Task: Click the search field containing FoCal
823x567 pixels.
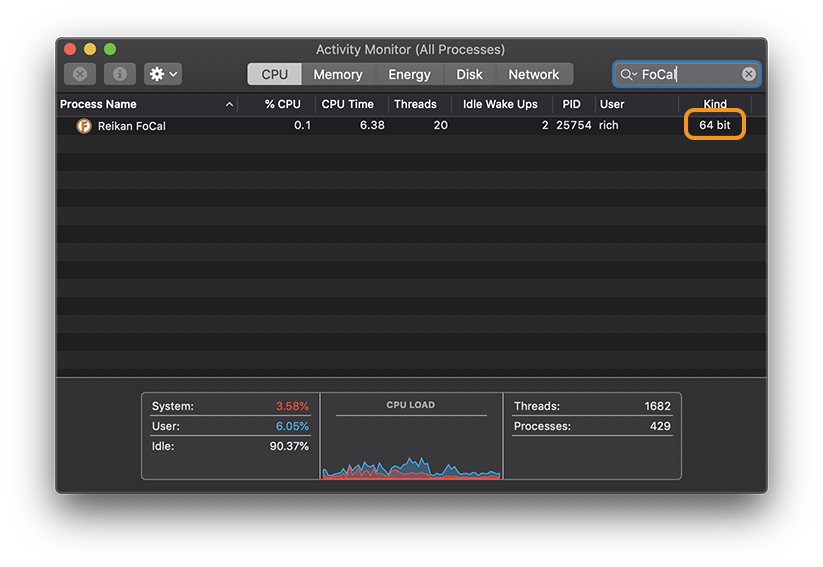Action: (x=687, y=74)
